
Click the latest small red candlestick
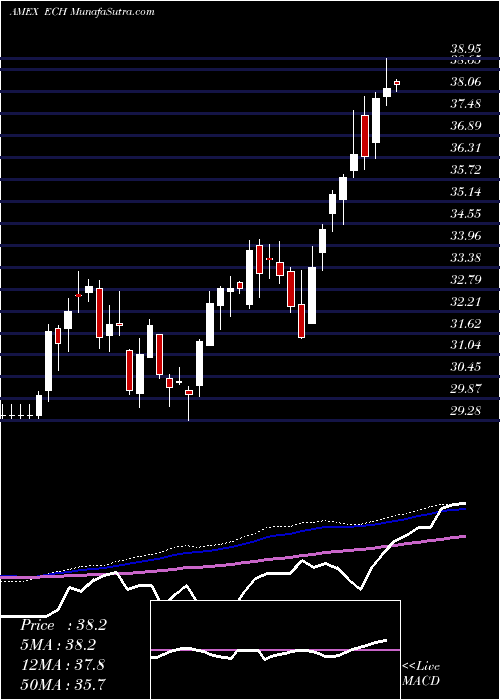click(397, 83)
